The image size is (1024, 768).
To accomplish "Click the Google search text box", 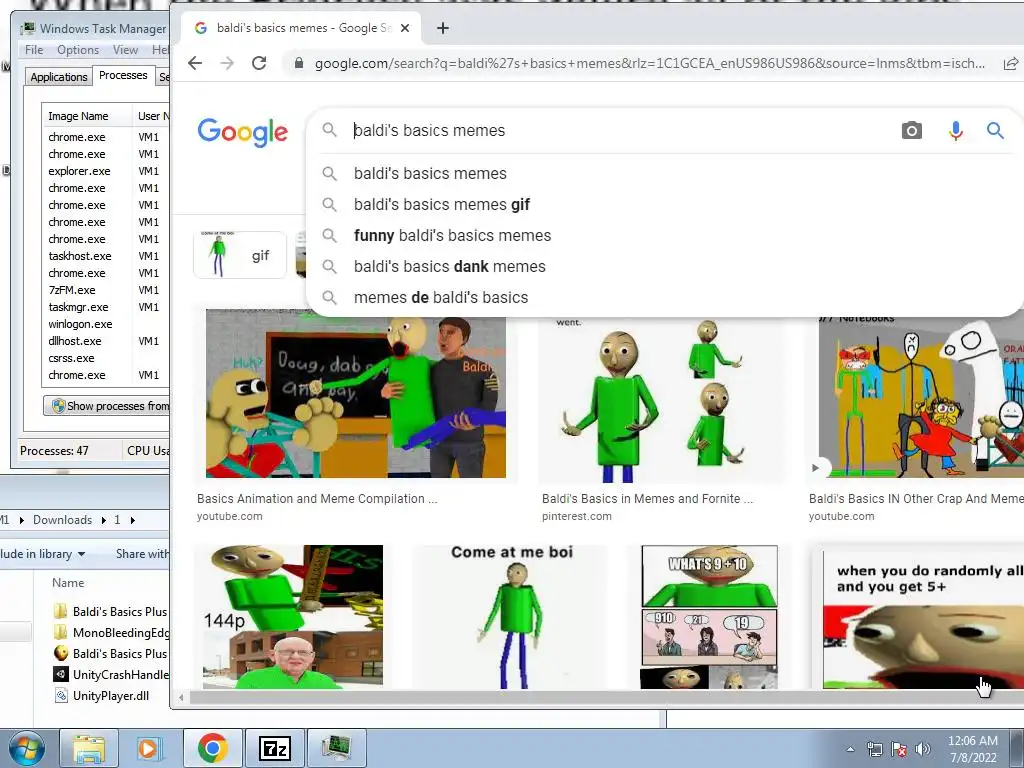I will 620,131.
